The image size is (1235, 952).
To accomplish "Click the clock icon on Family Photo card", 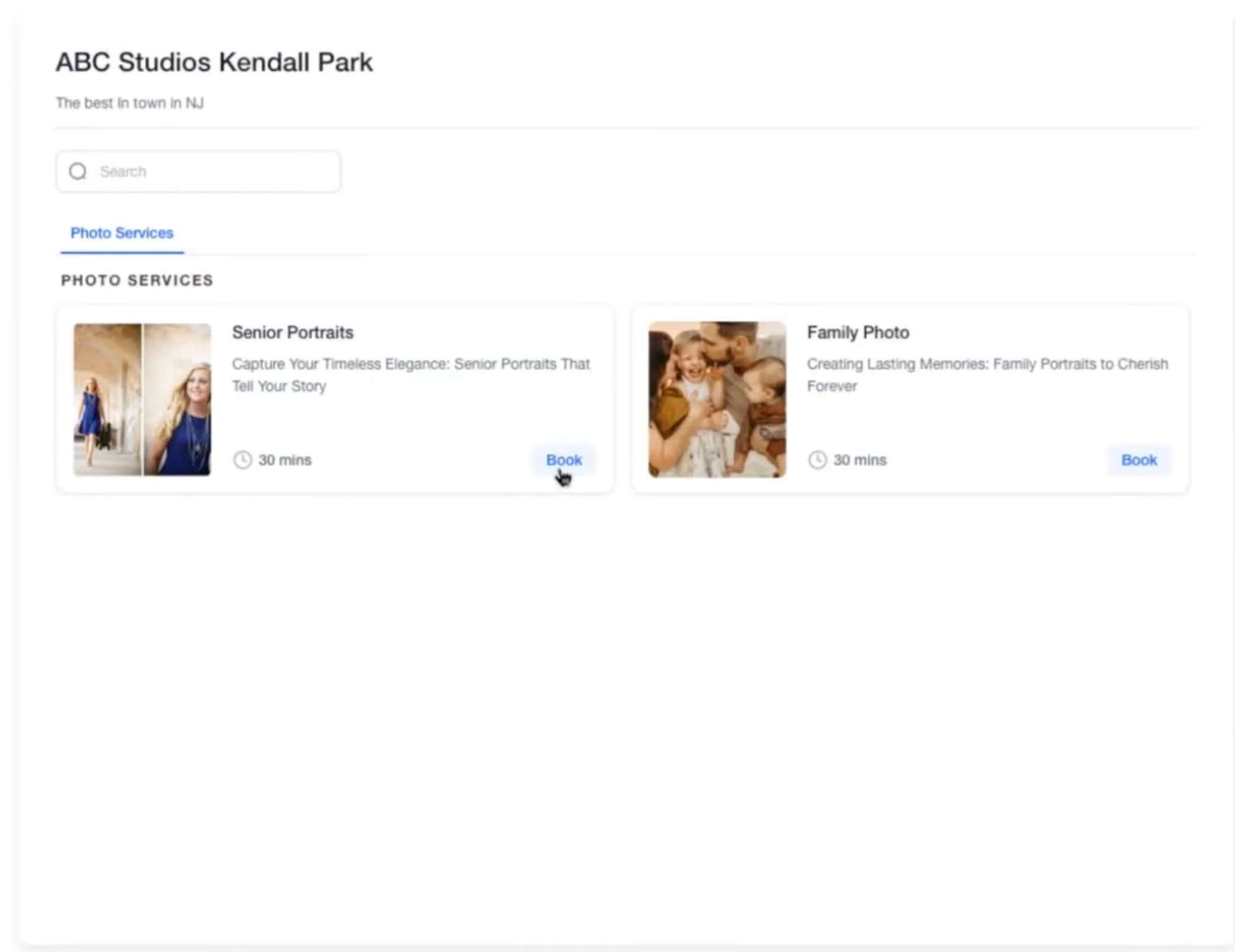I will (817, 460).
